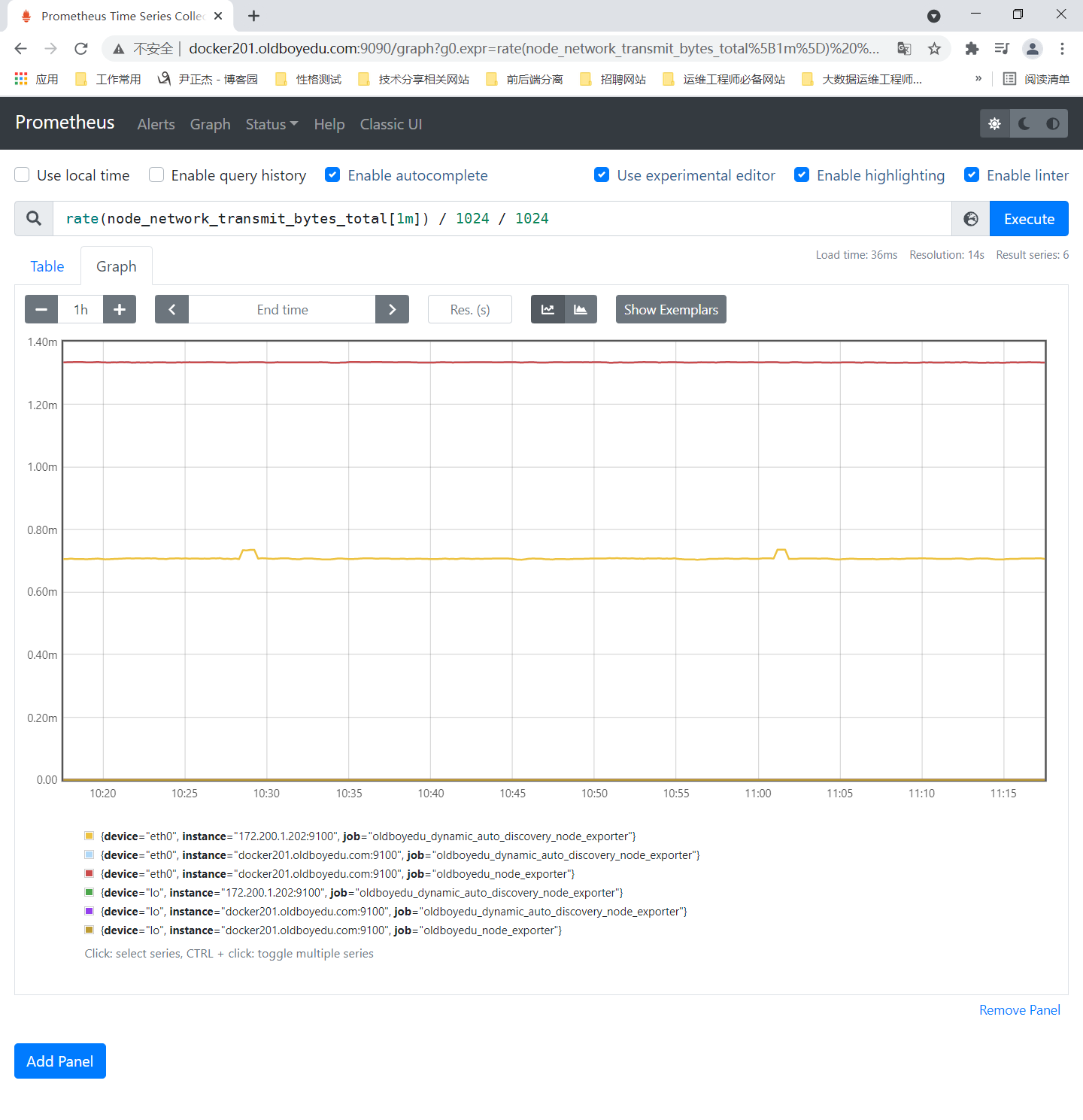Open 性格测试 bookmark folder
The height and width of the screenshot is (1120, 1083).
coord(309,79)
